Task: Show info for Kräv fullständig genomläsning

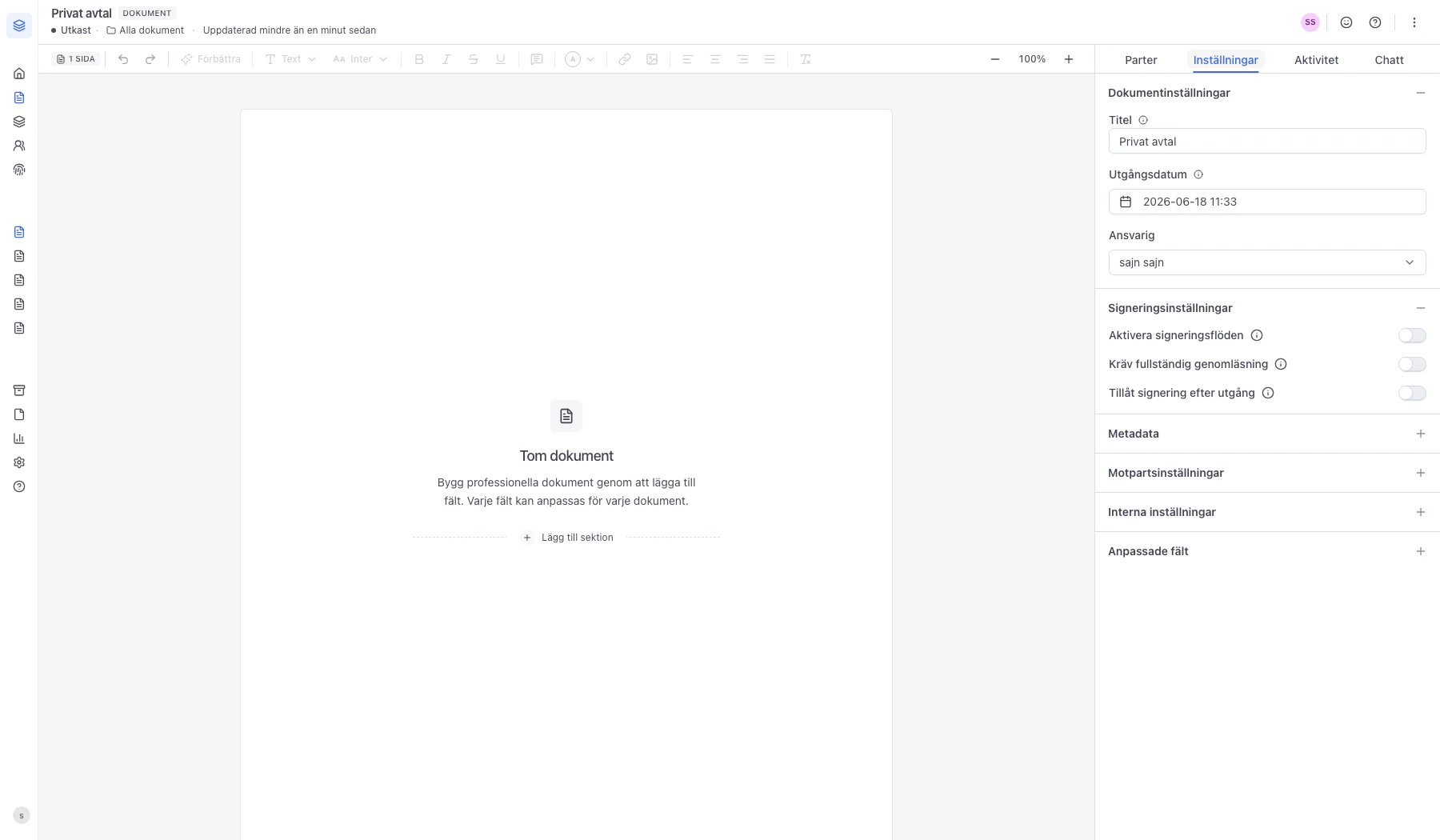Action: point(1281,364)
